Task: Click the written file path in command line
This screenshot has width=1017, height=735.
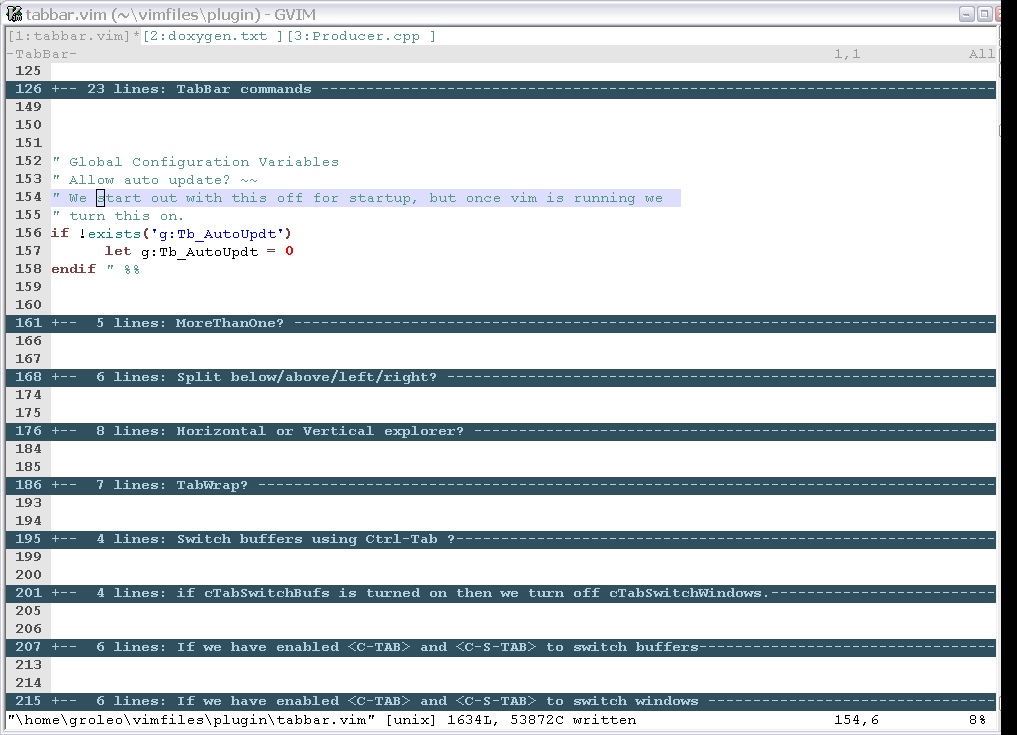Action: point(191,720)
